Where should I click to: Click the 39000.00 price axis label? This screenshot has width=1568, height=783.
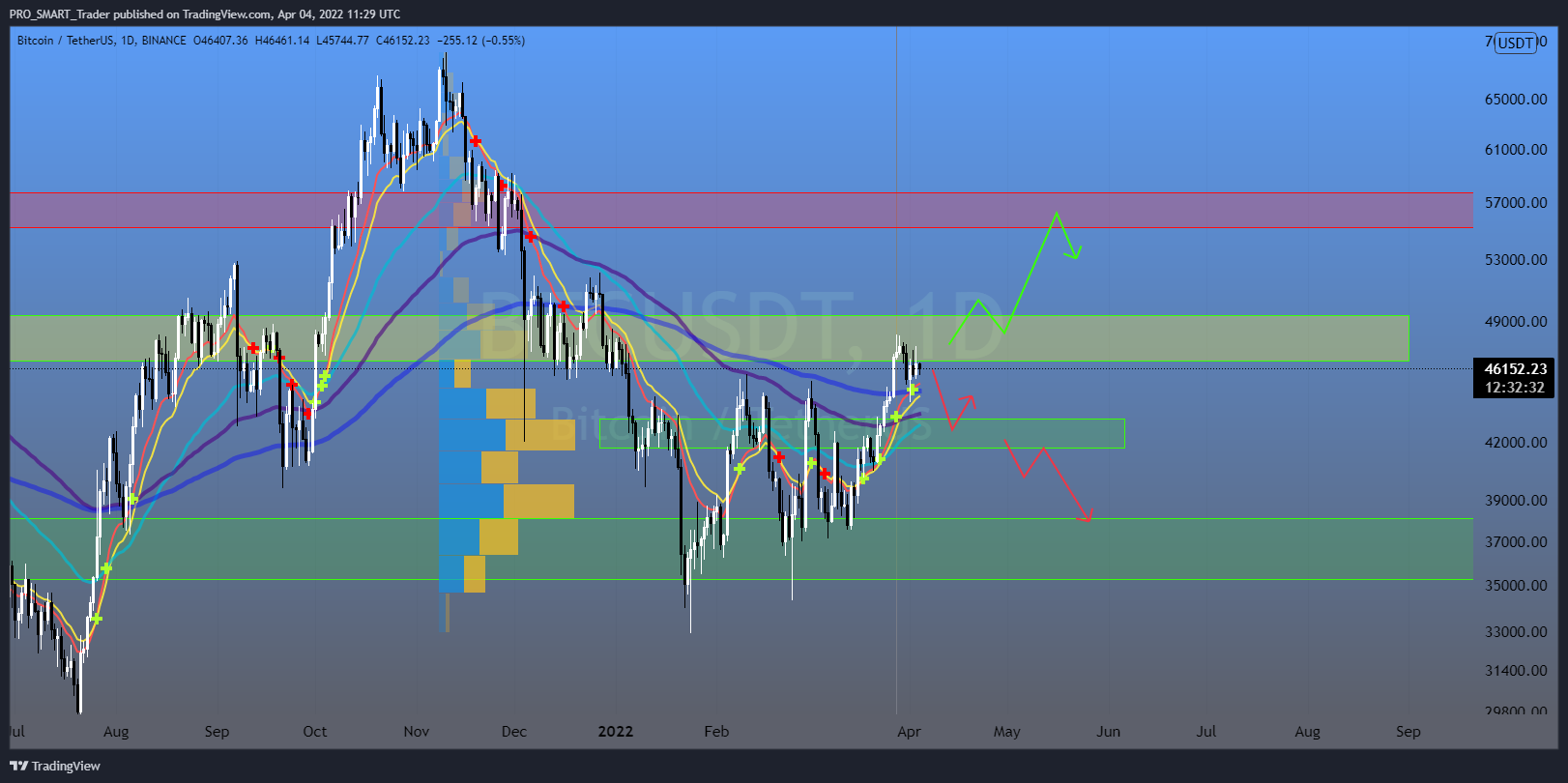pyautogui.click(x=1516, y=500)
